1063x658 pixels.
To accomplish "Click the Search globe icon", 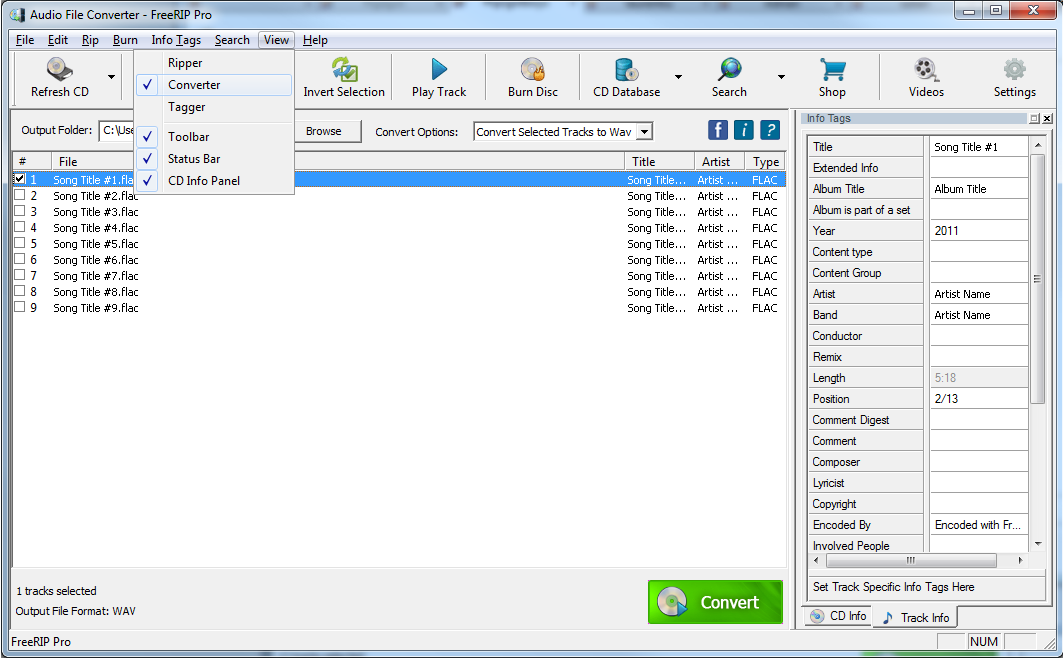I will [x=729, y=69].
